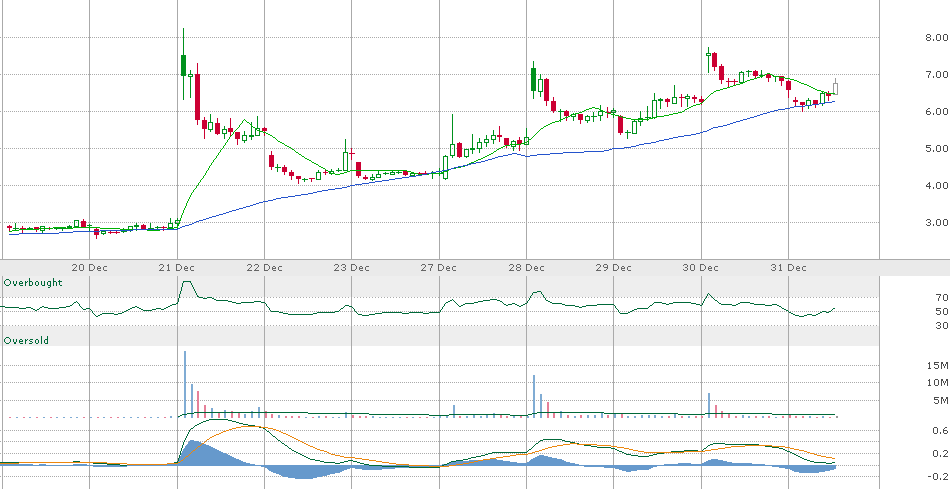Click the 10M volume axis label
This screenshot has width=950, height=489.
(x=938, y=382)
